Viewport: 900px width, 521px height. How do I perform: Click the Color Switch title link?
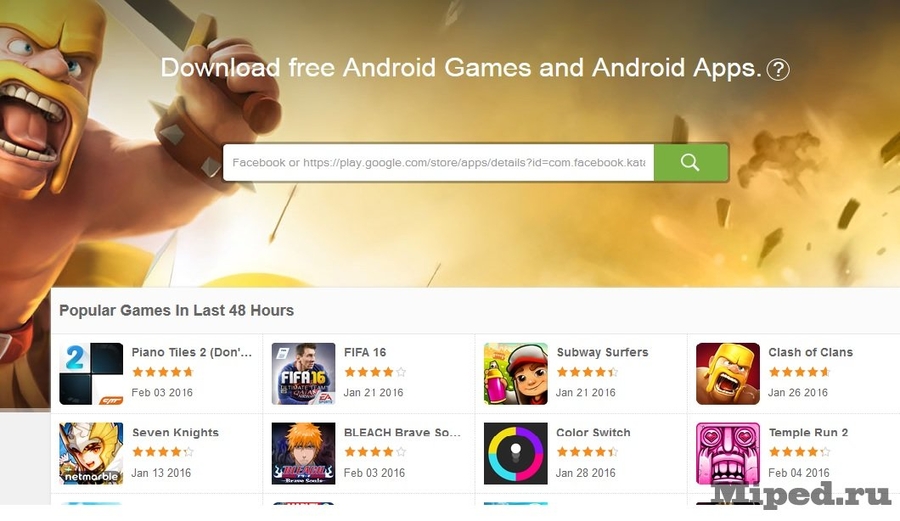(593, 433)
